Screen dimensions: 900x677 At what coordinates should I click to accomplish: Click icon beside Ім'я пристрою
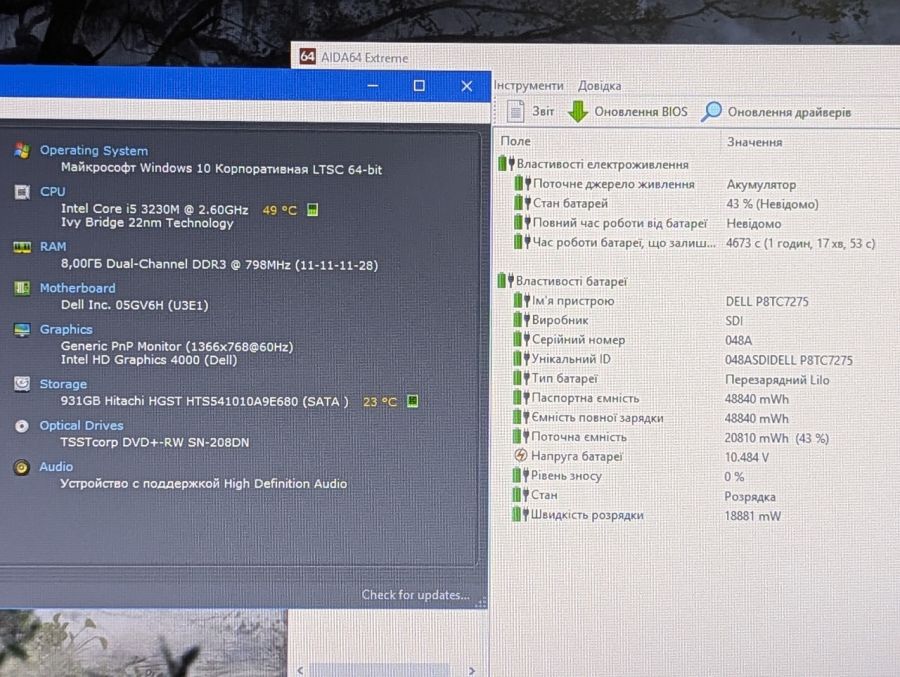pyautogui.click(x=522, y=300)
